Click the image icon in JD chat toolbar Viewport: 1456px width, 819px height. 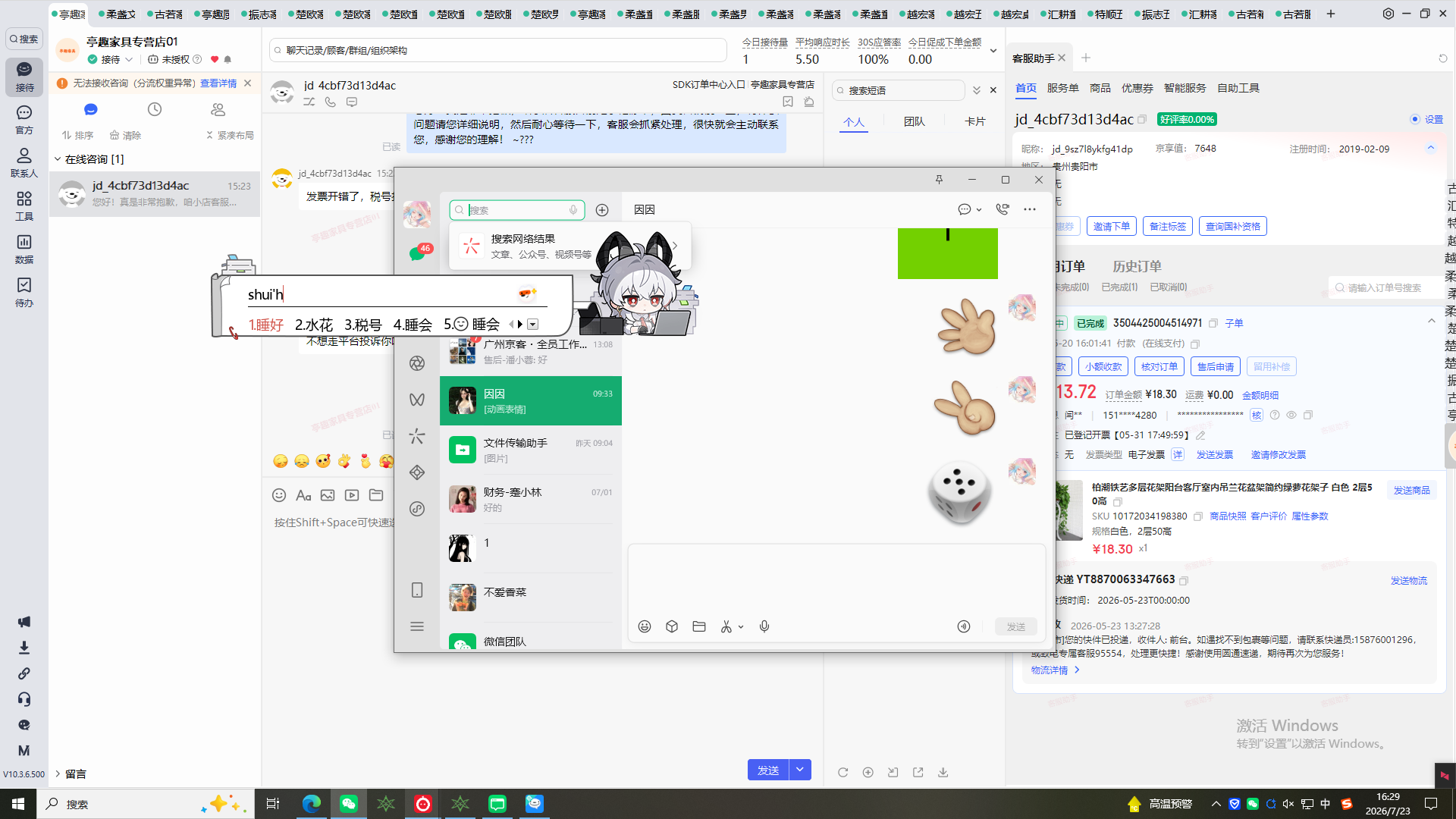328,495
